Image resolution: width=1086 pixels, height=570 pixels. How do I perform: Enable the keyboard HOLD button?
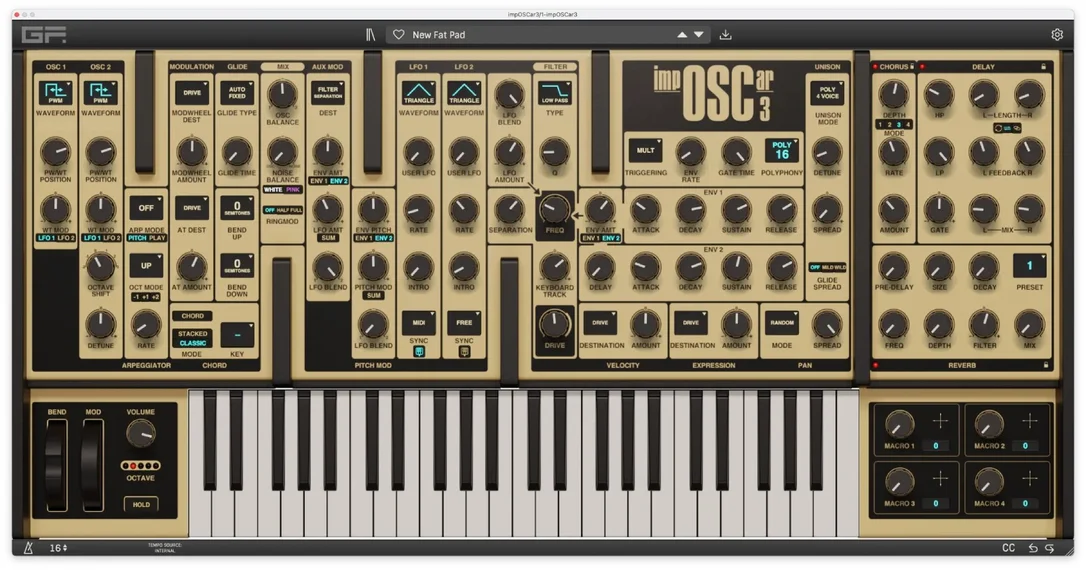141,504
